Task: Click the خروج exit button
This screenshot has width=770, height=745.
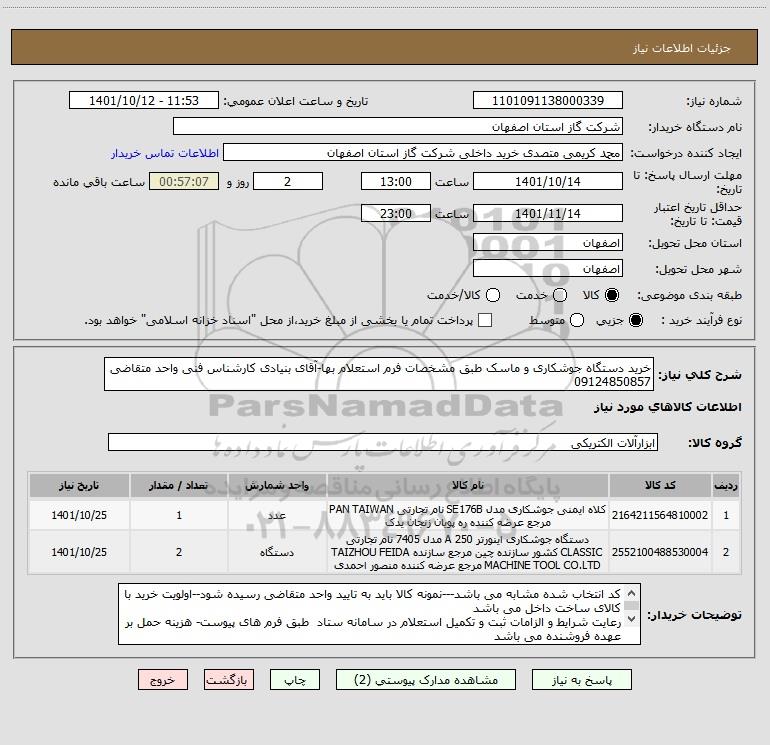Action: (163, 680)
